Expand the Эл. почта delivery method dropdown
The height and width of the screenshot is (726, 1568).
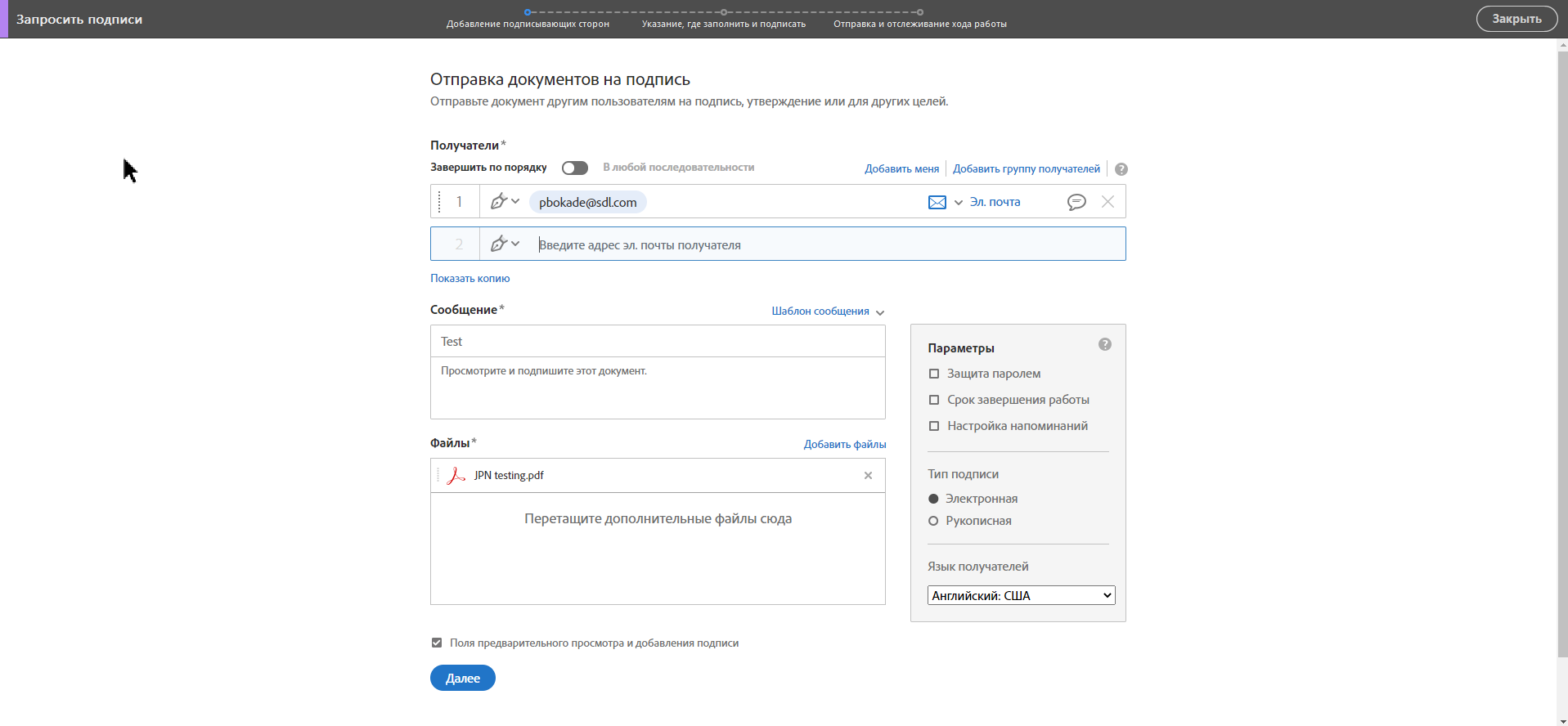(959, 202)
